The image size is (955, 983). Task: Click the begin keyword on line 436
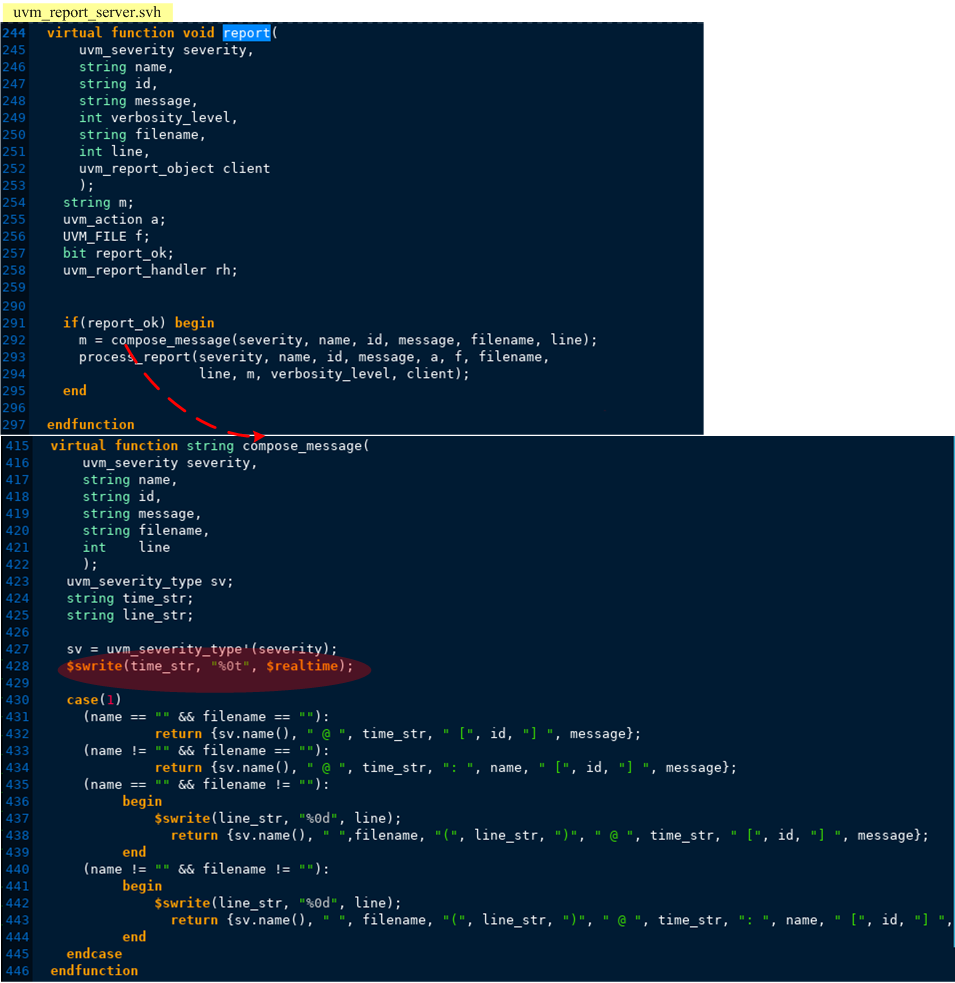pos(142,801)
